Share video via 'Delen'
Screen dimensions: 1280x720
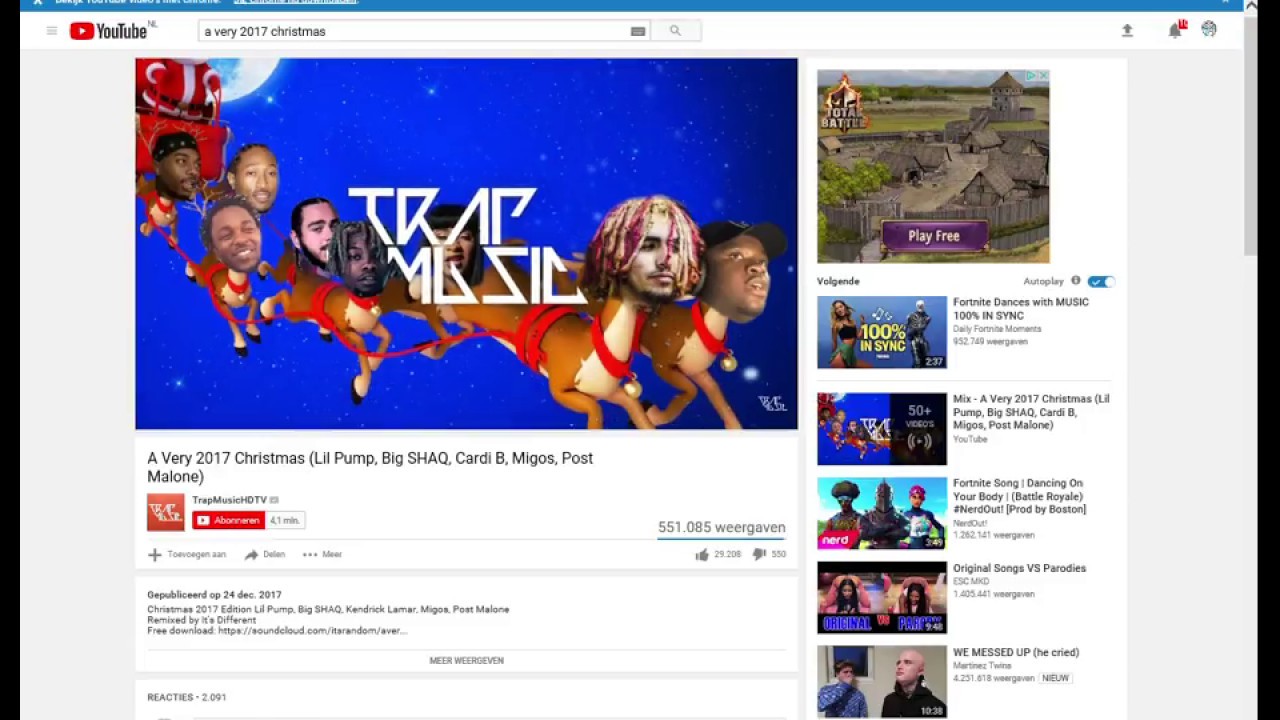tap(265, 554)
